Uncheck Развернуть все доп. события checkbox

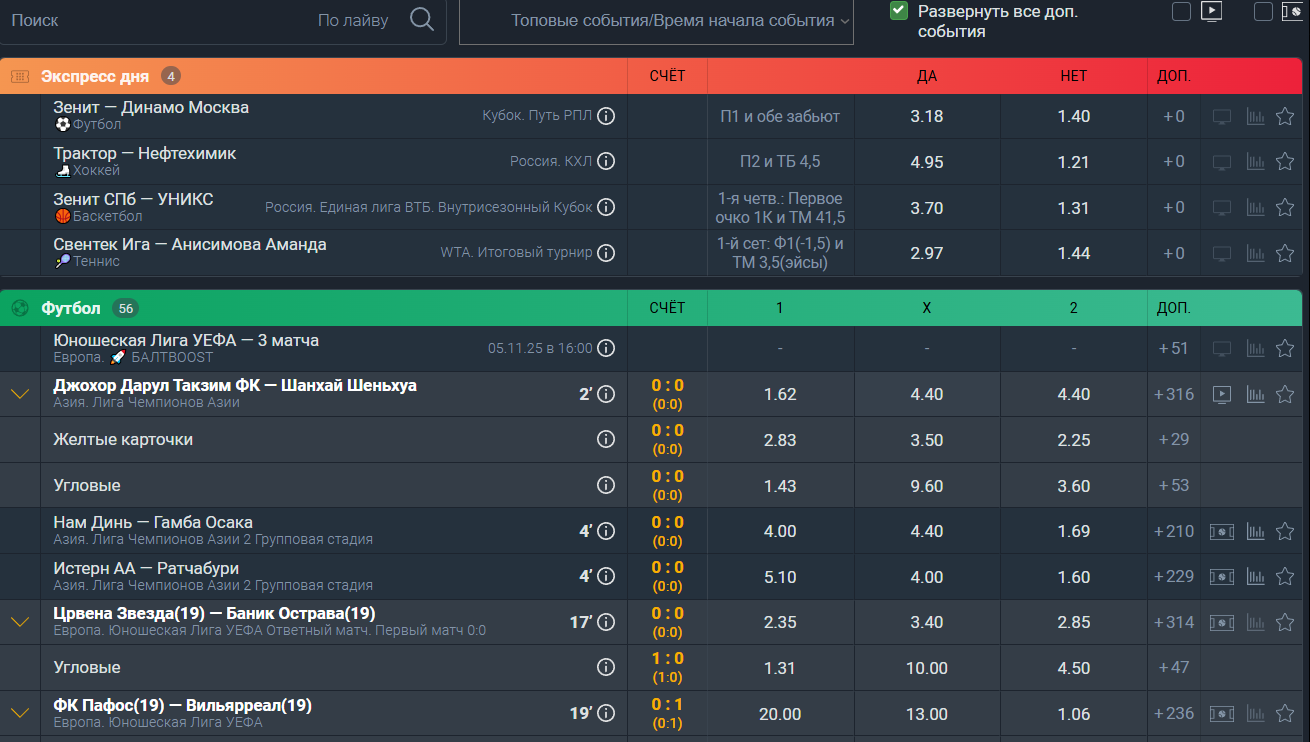tap(899, 11)
